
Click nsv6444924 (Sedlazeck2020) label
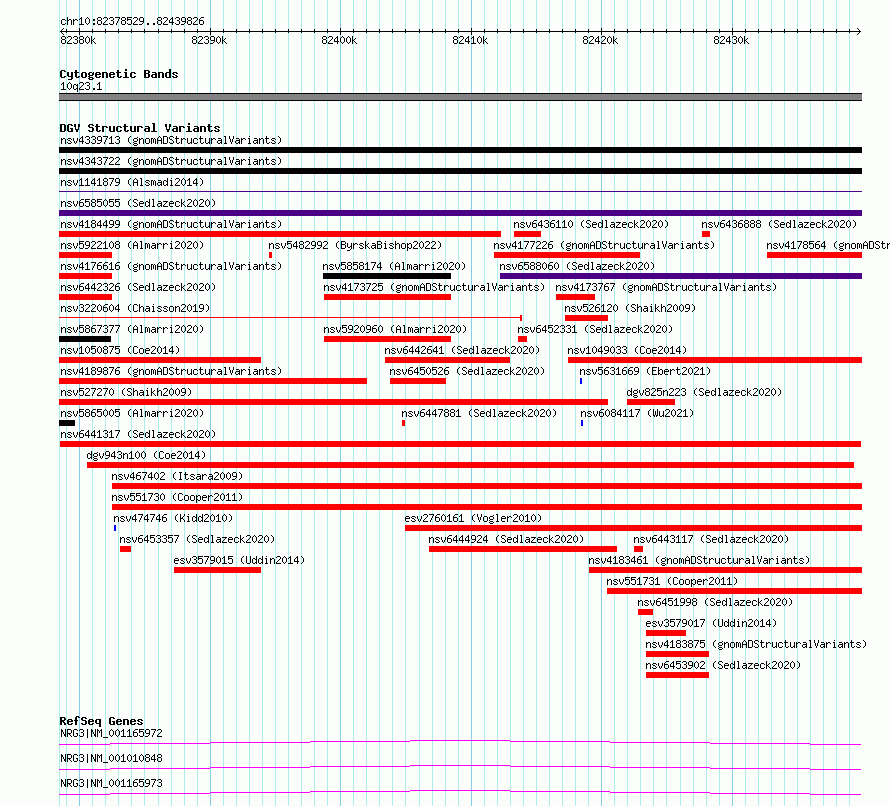coord(506,539)
